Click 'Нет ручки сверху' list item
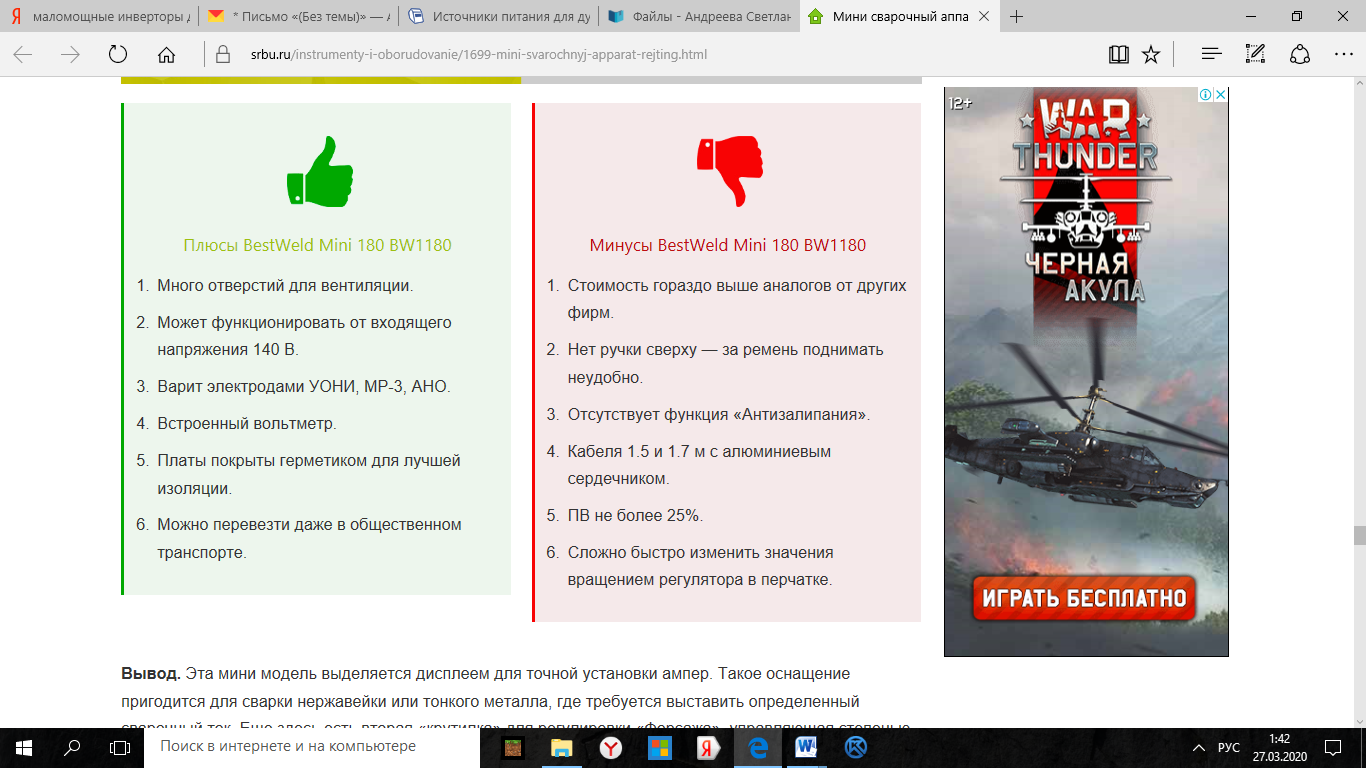Viewport: 1366px width, 768px height. click(726, 363)
